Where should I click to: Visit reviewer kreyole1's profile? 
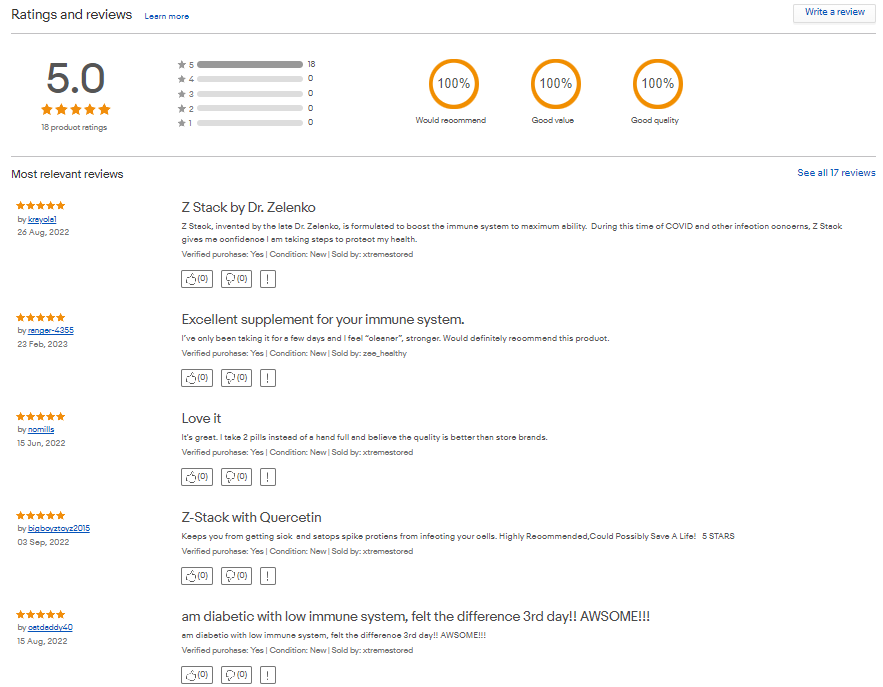pos(42,220)
